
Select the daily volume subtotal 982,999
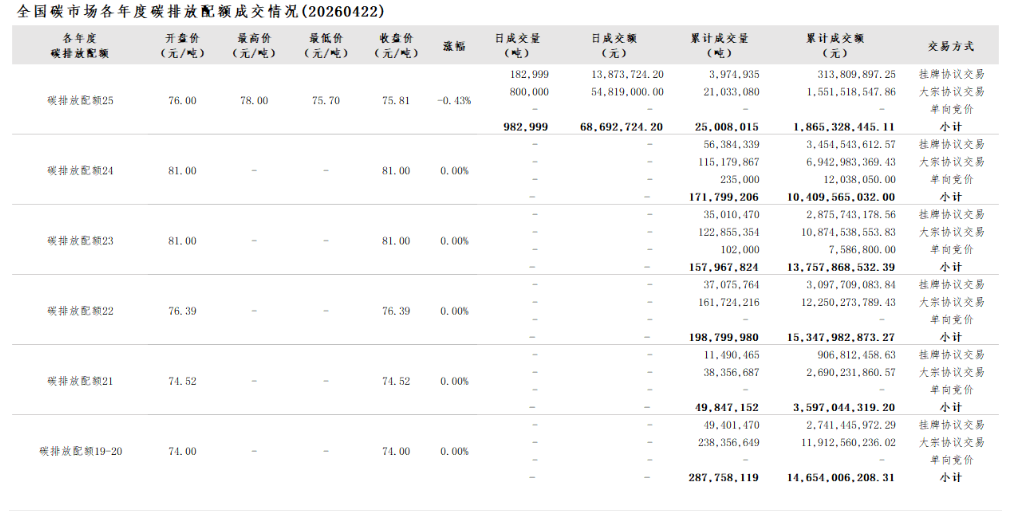[x=525, y=127]
